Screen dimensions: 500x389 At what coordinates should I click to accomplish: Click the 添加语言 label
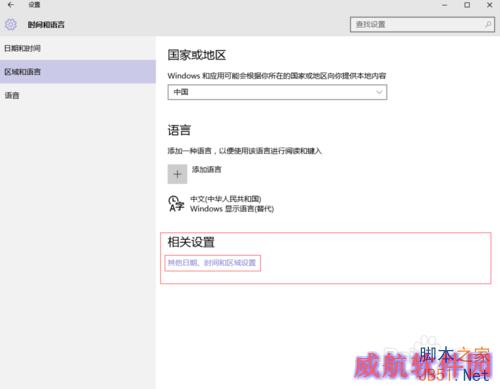point(207,169)
